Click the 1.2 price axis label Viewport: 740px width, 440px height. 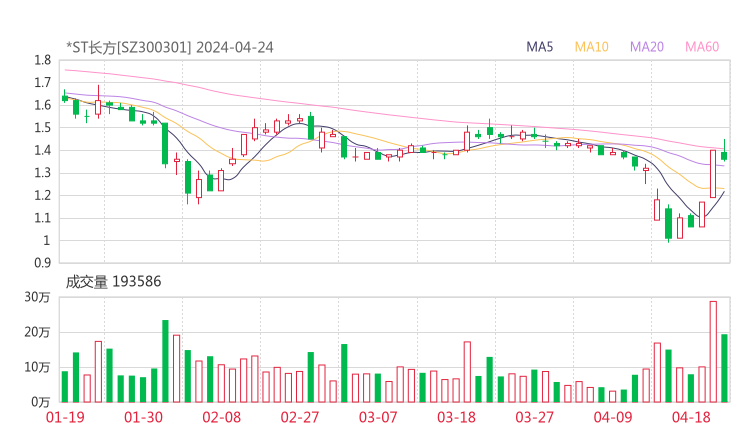tap(42, 195)
